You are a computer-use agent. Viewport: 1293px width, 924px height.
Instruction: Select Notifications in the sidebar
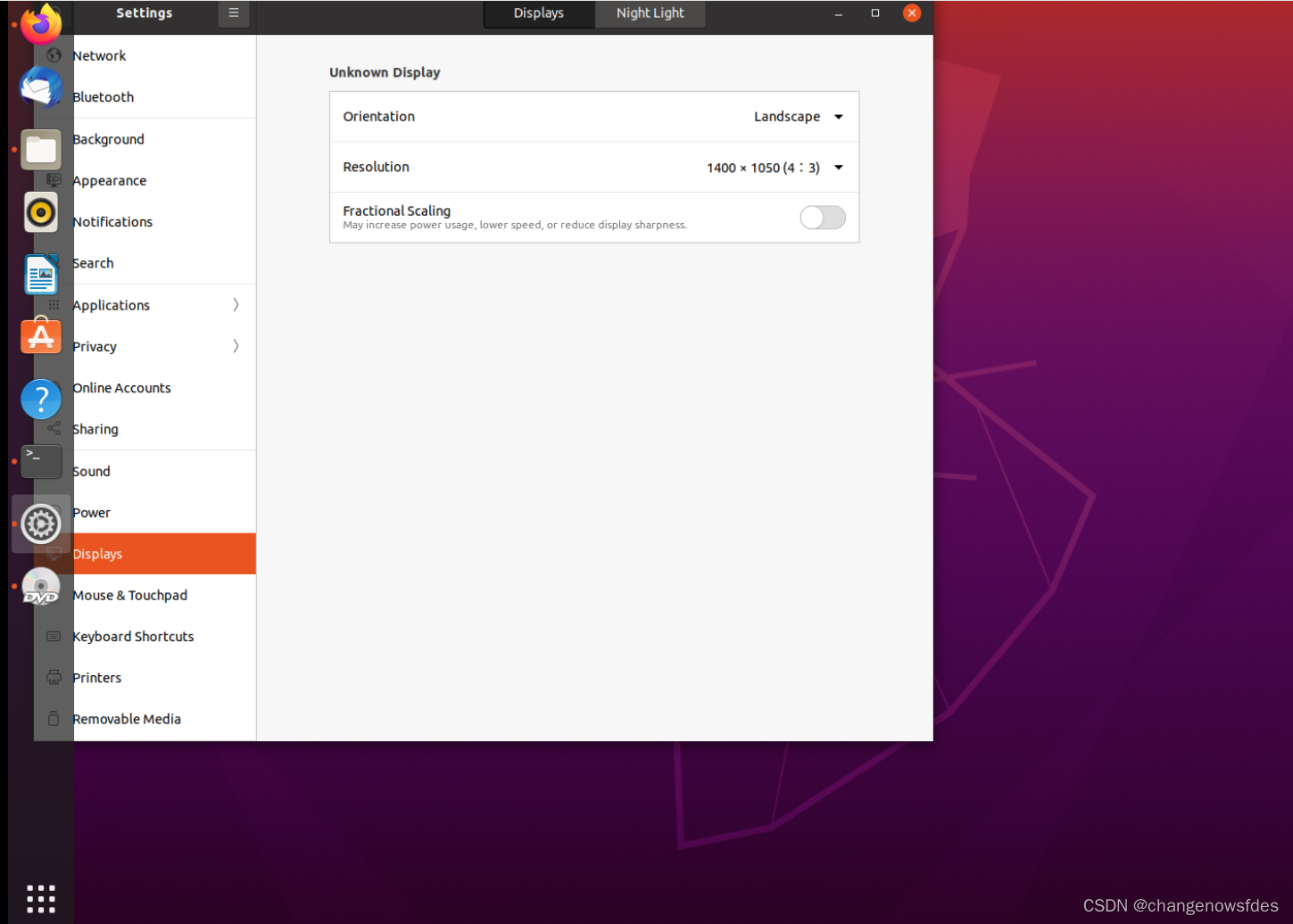click(145, 222)
